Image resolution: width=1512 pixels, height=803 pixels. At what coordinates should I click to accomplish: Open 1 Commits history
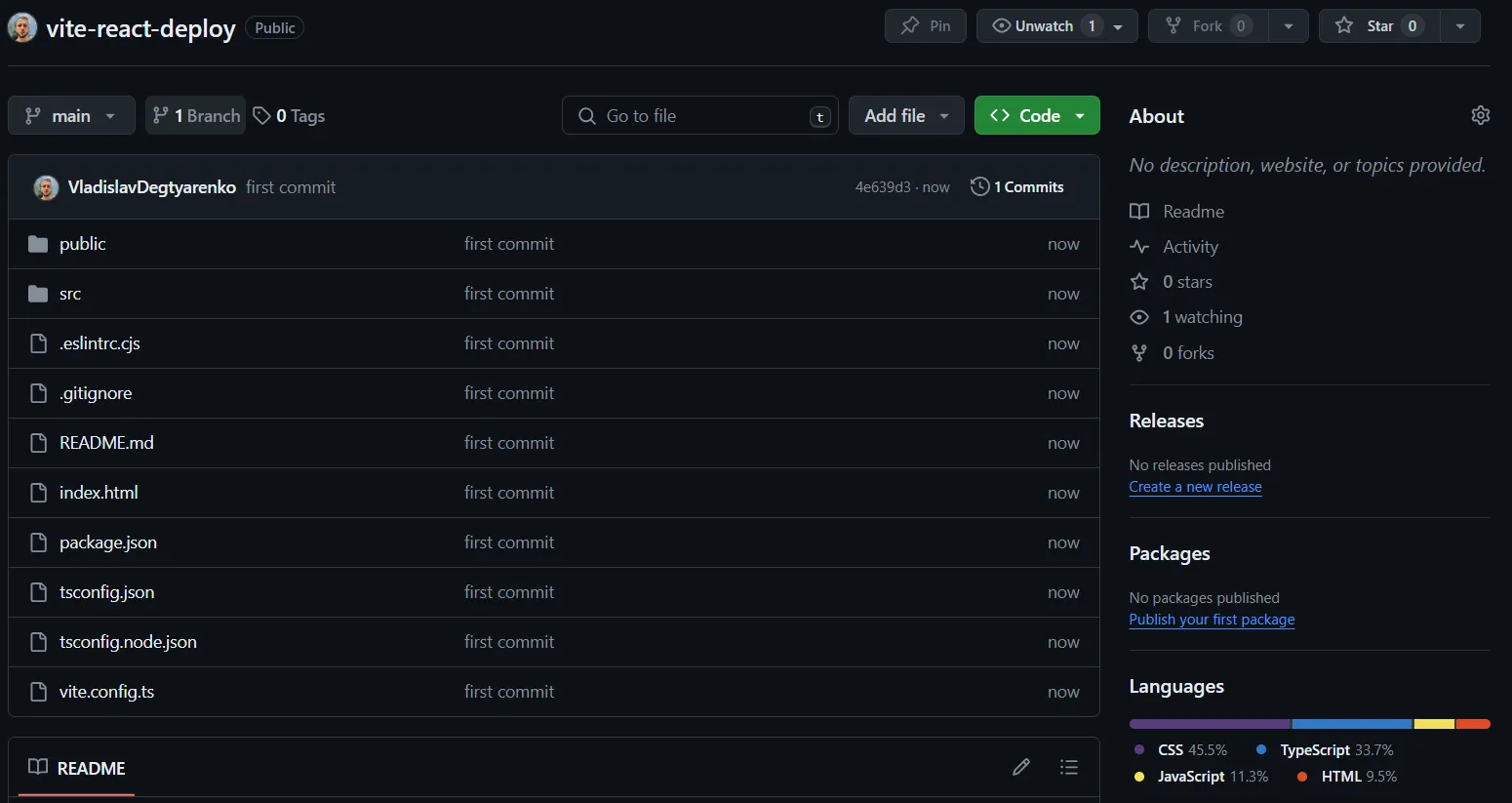click(x=1017, y=186)
